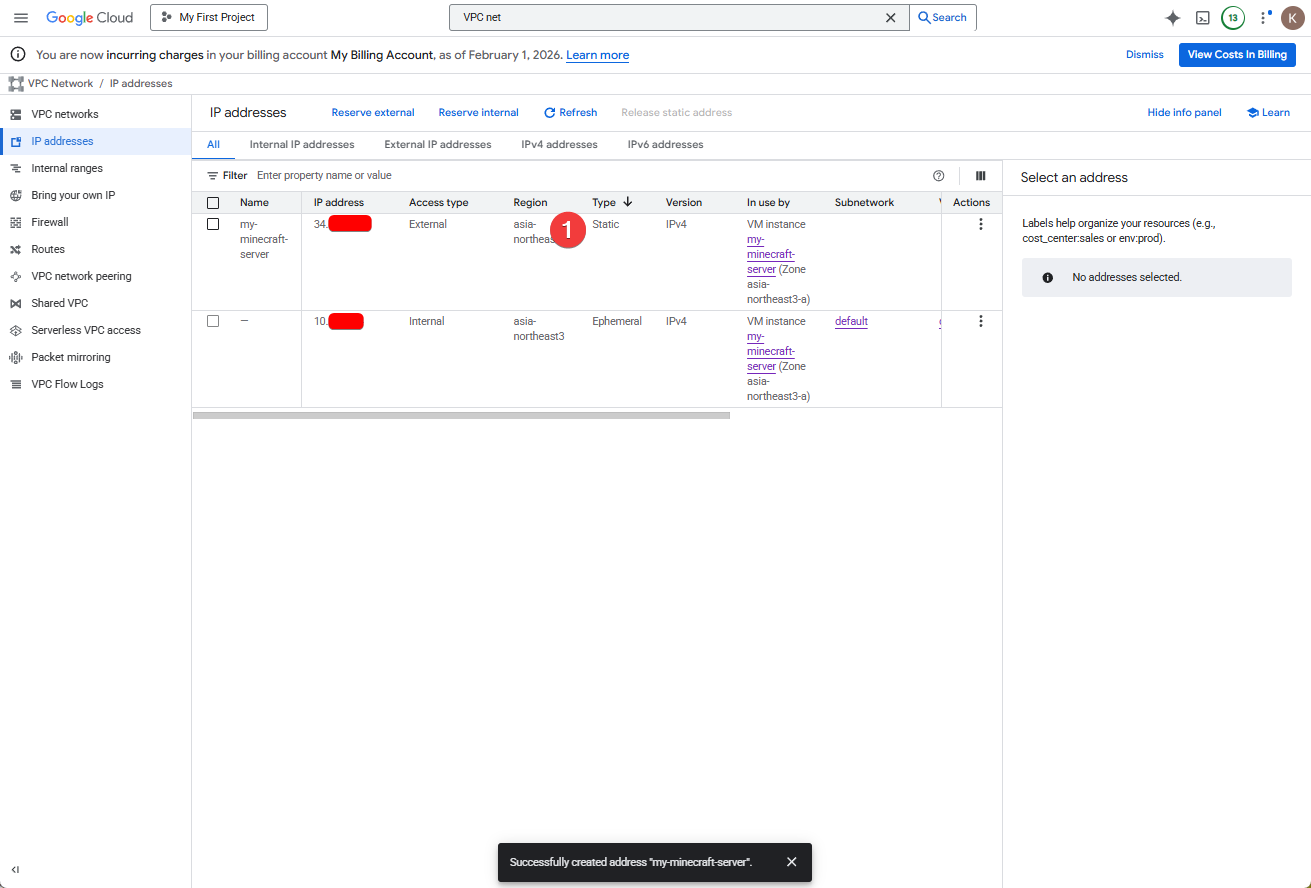Screen dimensions: 1311x888
Task: Click the "No addresses selected." message
Action: (x=1127, y=277)
